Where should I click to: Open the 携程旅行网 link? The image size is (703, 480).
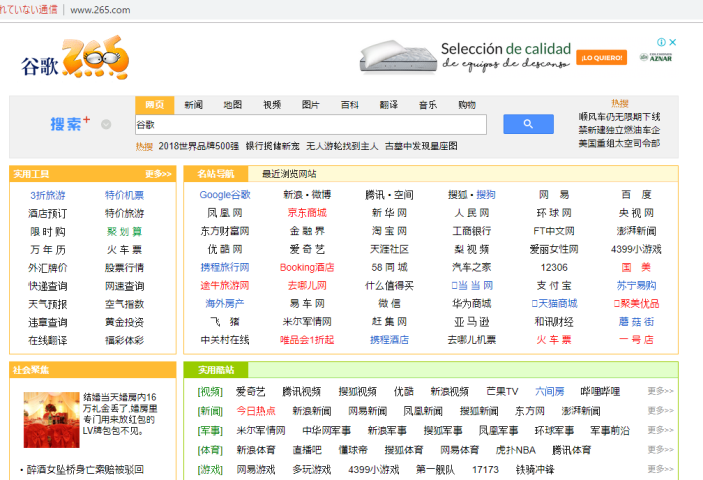225,268
